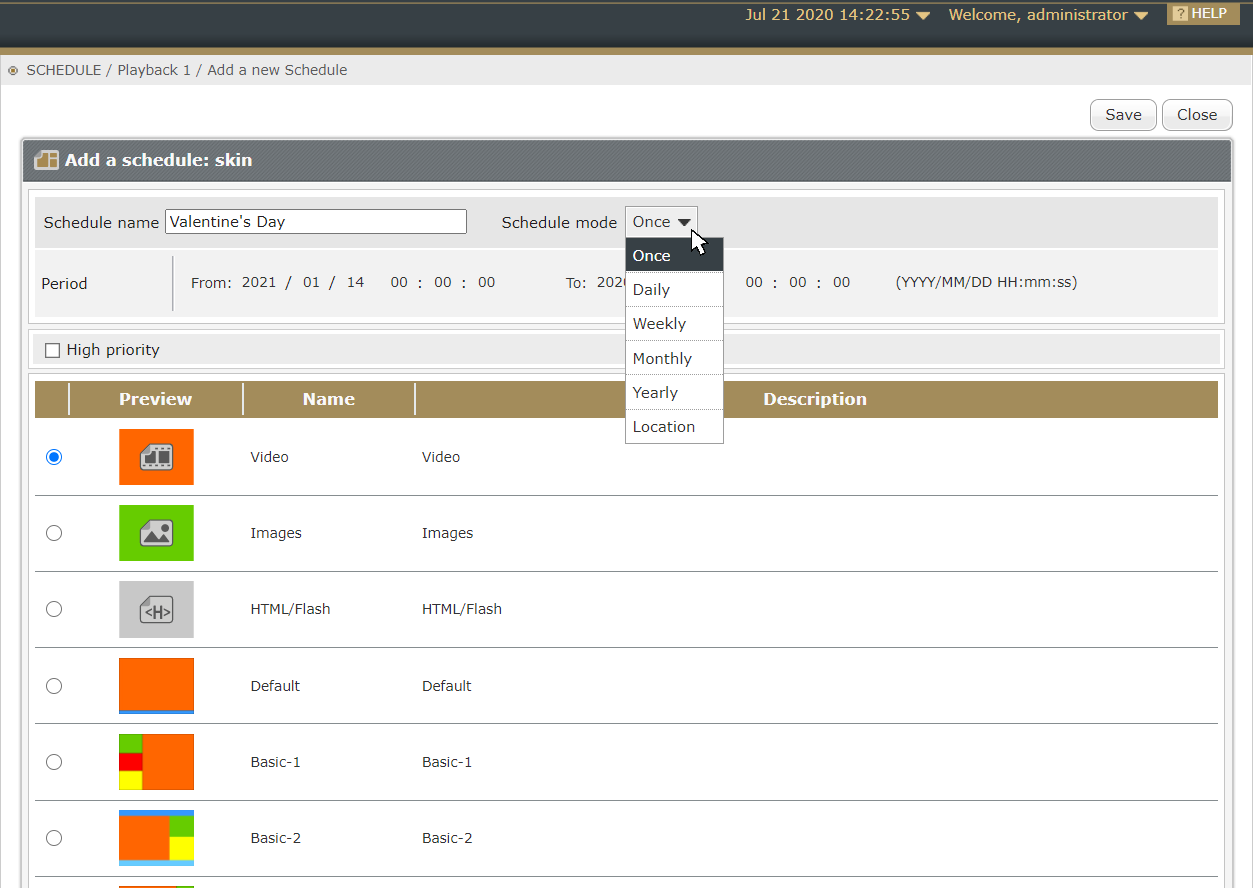Click the Basic-1 layout preview thumbnail
Screen dimensions: 1253x888
tap(156, 762)
